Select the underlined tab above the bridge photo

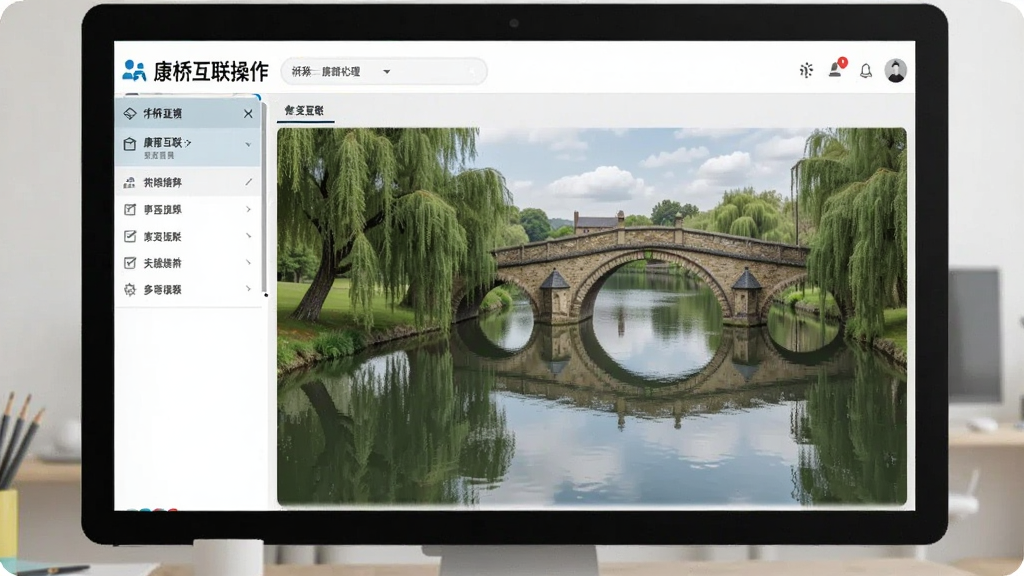304,111
